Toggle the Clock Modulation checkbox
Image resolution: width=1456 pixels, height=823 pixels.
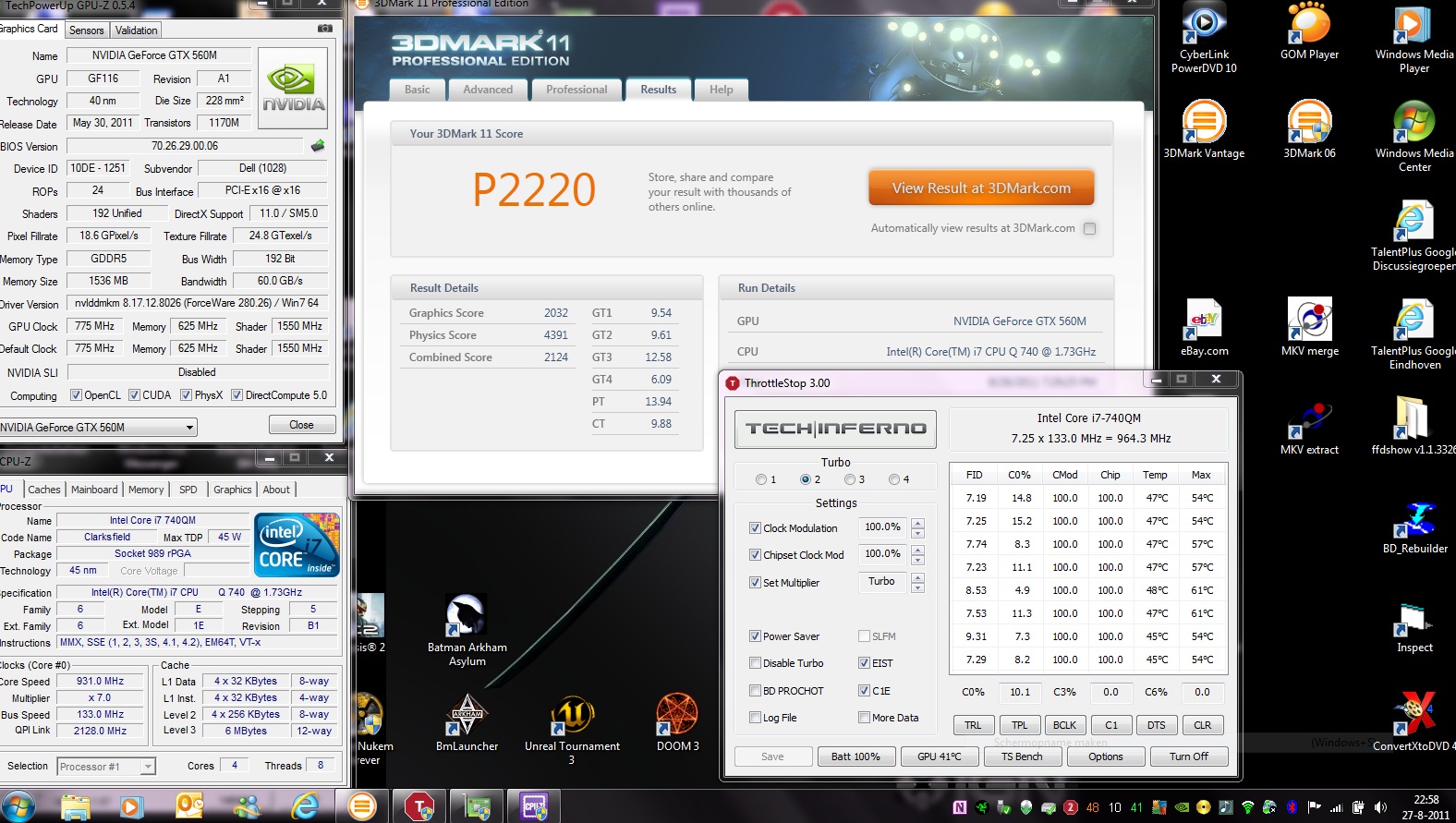tap(755, 528)
